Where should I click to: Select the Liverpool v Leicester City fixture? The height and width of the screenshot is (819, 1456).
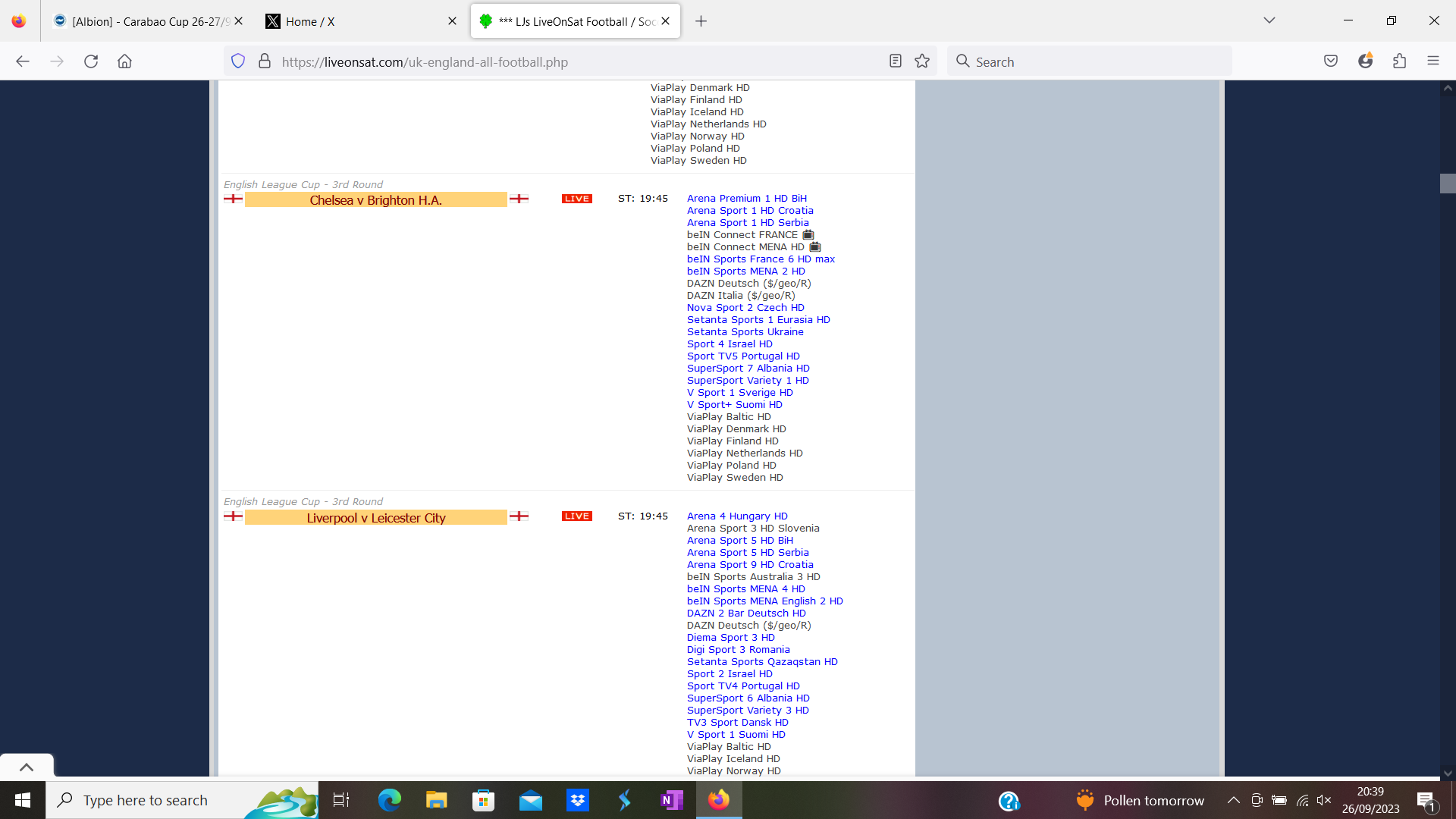376,518
